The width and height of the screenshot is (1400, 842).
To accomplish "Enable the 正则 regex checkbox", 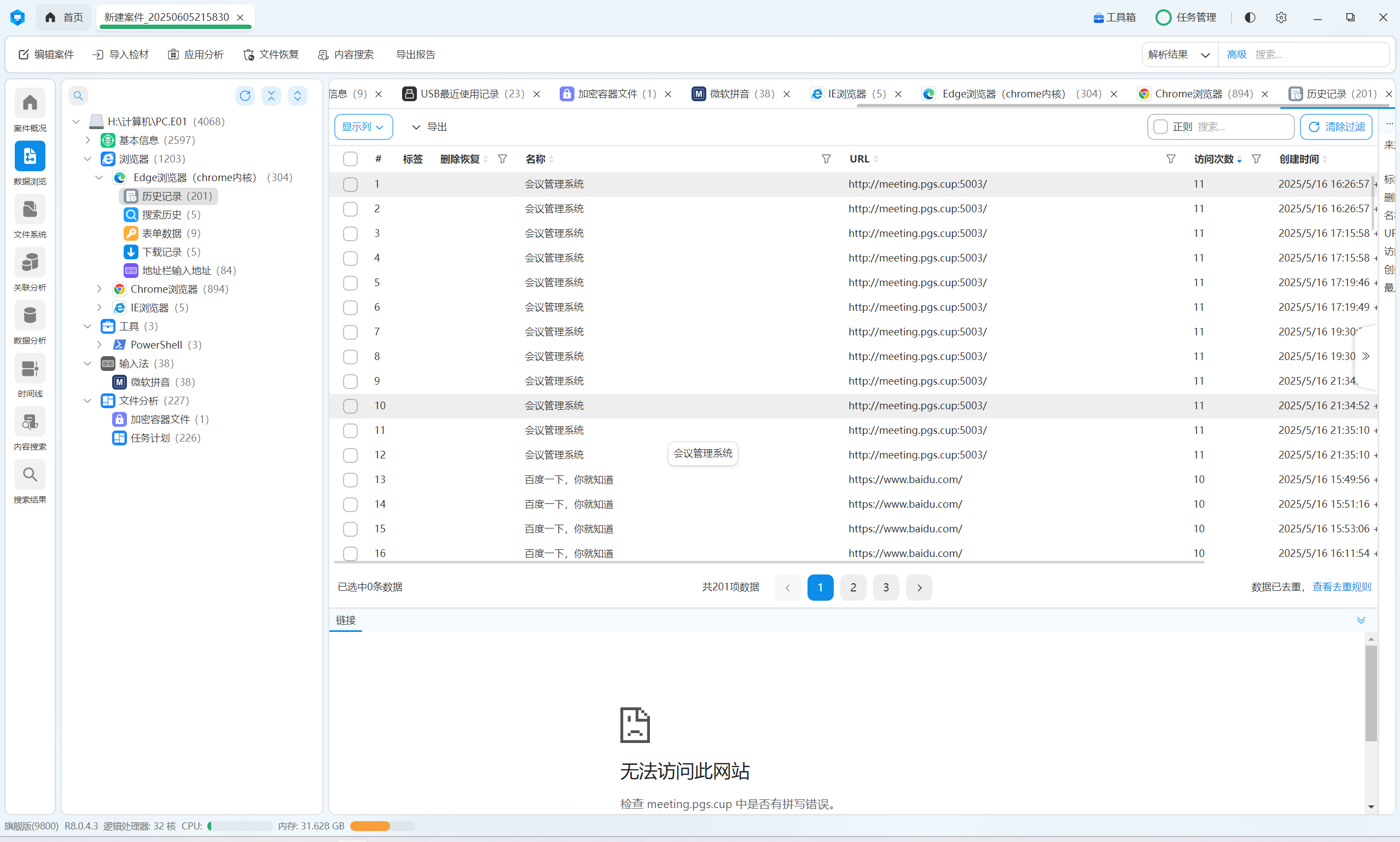I will (x=1160, y=126).
